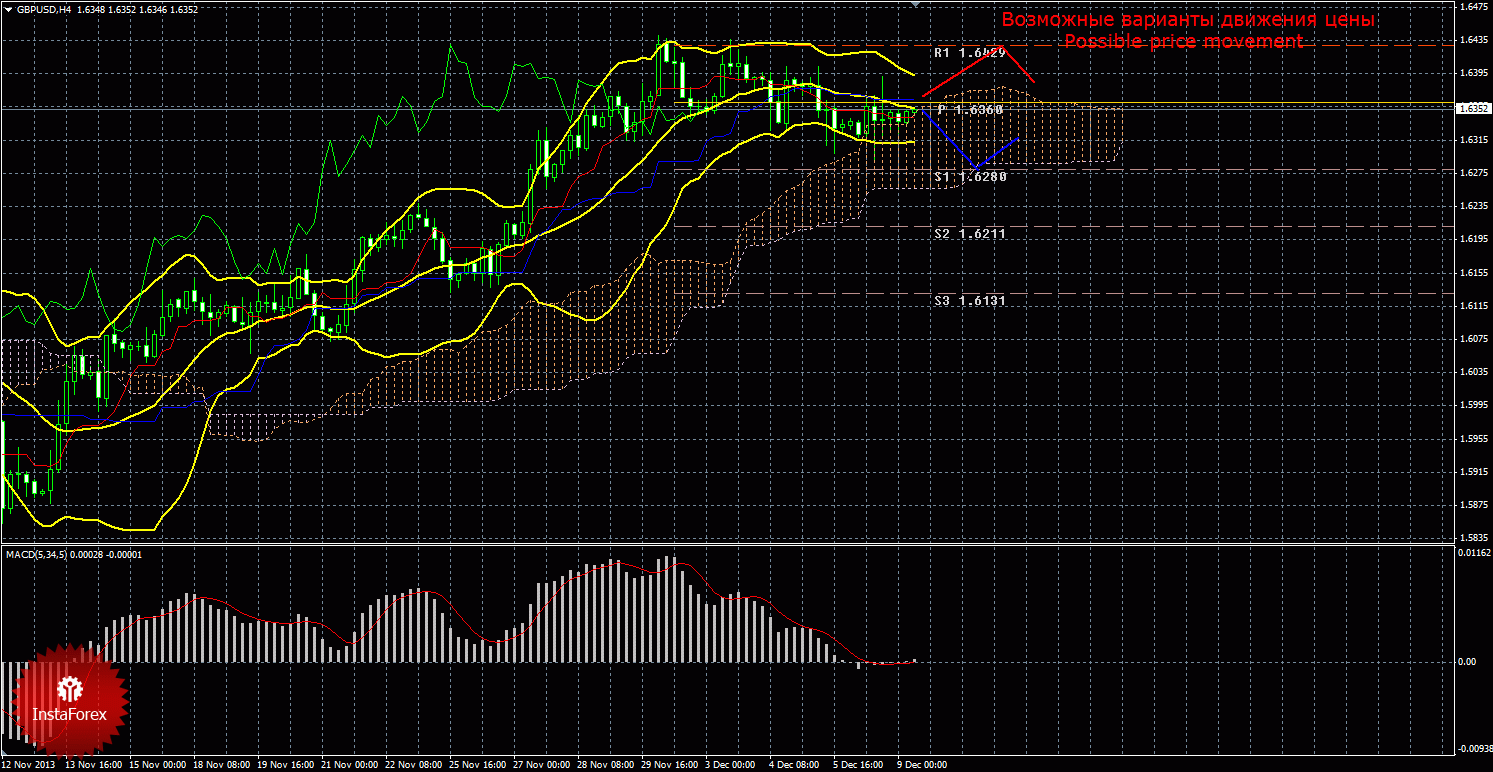Click 1.6315 on the price axis

pyautogui.click(x=1473, y=140)
